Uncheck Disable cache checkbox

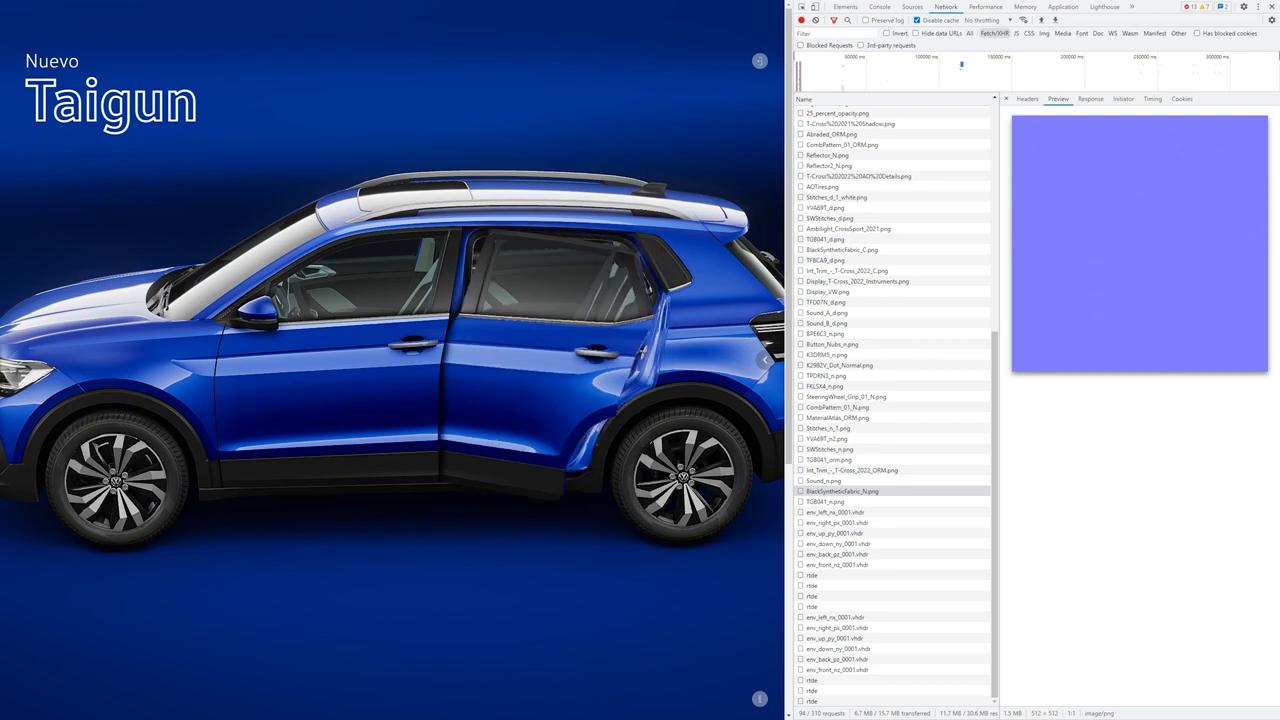pos(917,20)
